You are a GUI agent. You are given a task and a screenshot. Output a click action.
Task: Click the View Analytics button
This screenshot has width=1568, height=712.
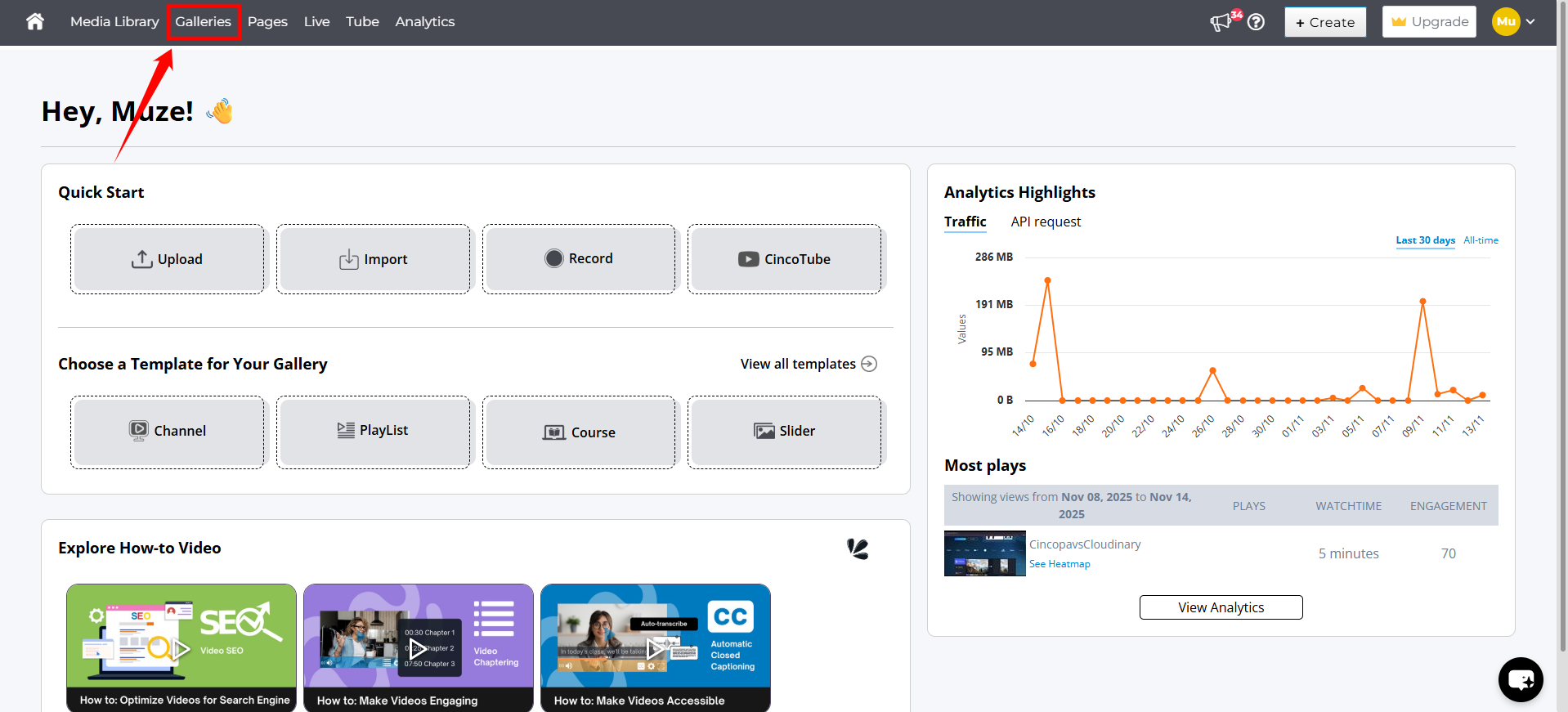click(1221, 607)
